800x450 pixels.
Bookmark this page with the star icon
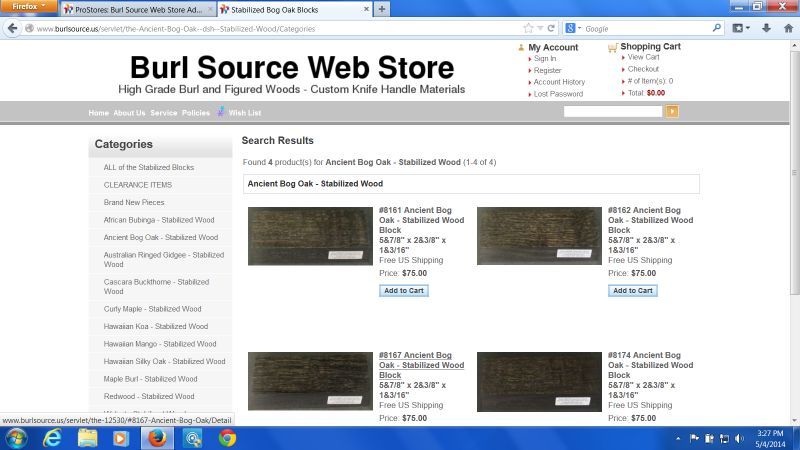pyautogui.click(x=528, y=29)
